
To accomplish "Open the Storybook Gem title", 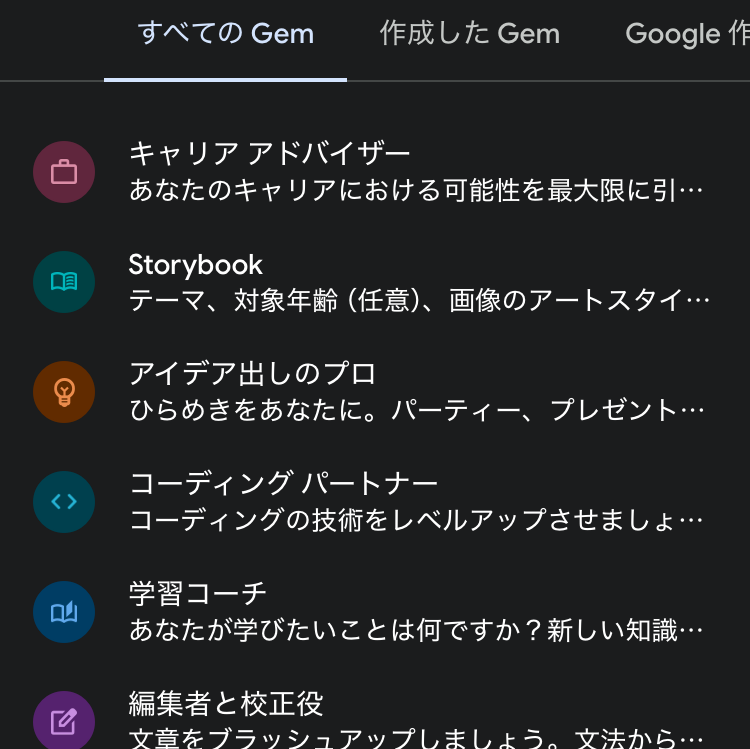I will coord(196,265).
